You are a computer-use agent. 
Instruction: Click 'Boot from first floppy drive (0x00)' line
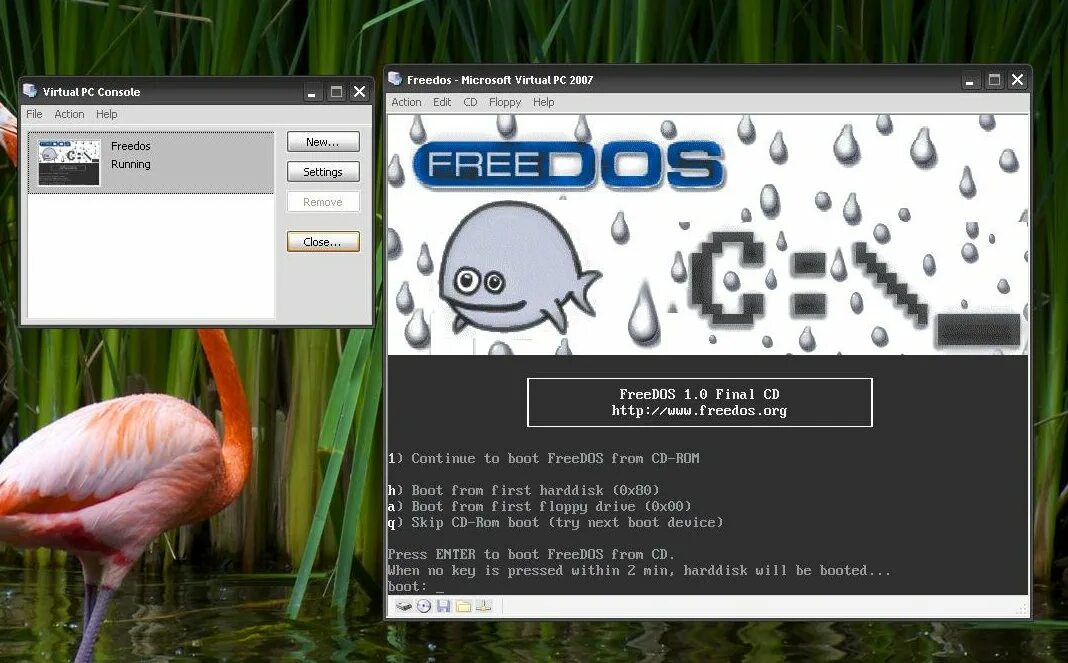coord(539,506)
